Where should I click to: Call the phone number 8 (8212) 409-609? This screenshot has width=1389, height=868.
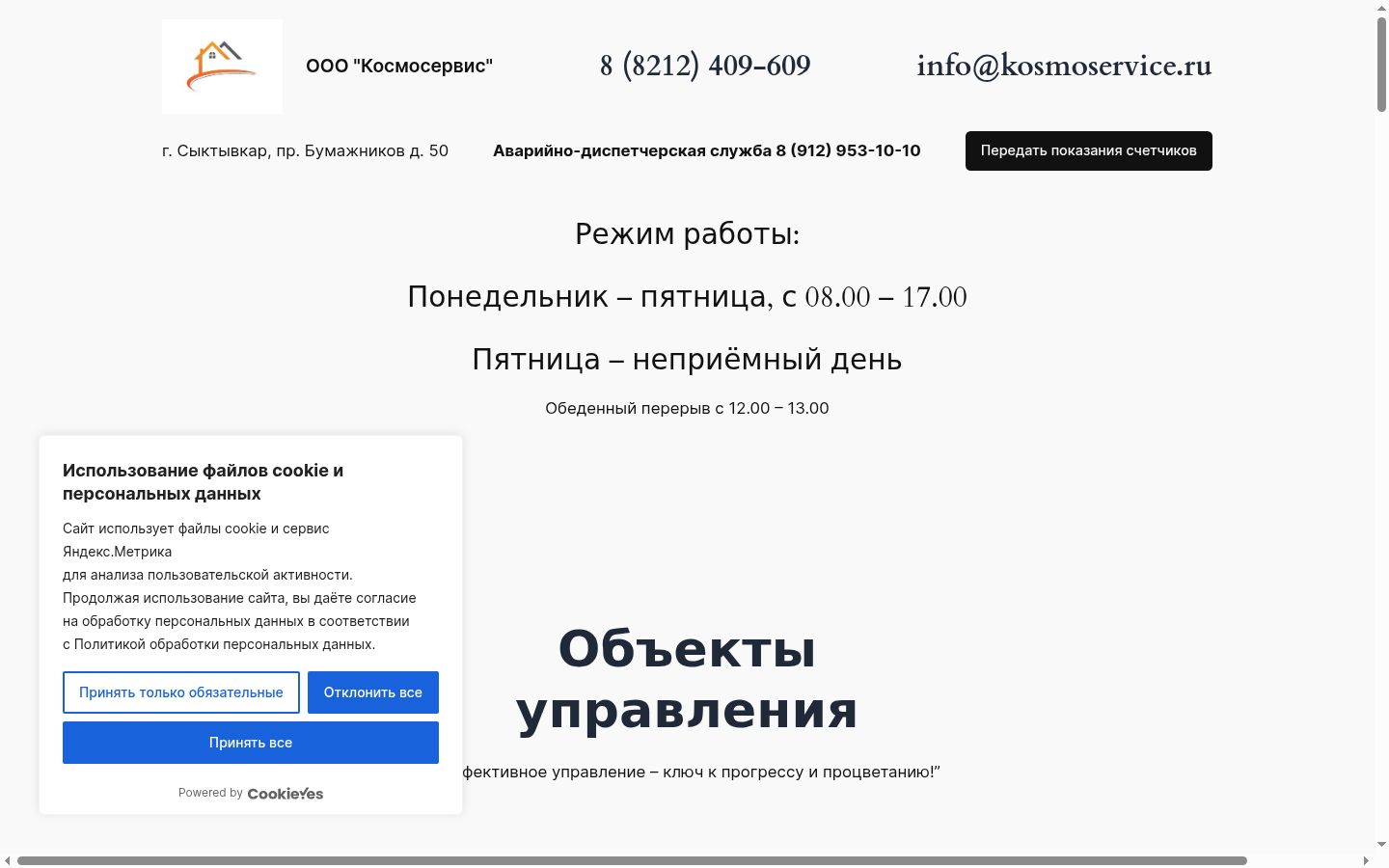pyautogui.click(x=705, y=66)
